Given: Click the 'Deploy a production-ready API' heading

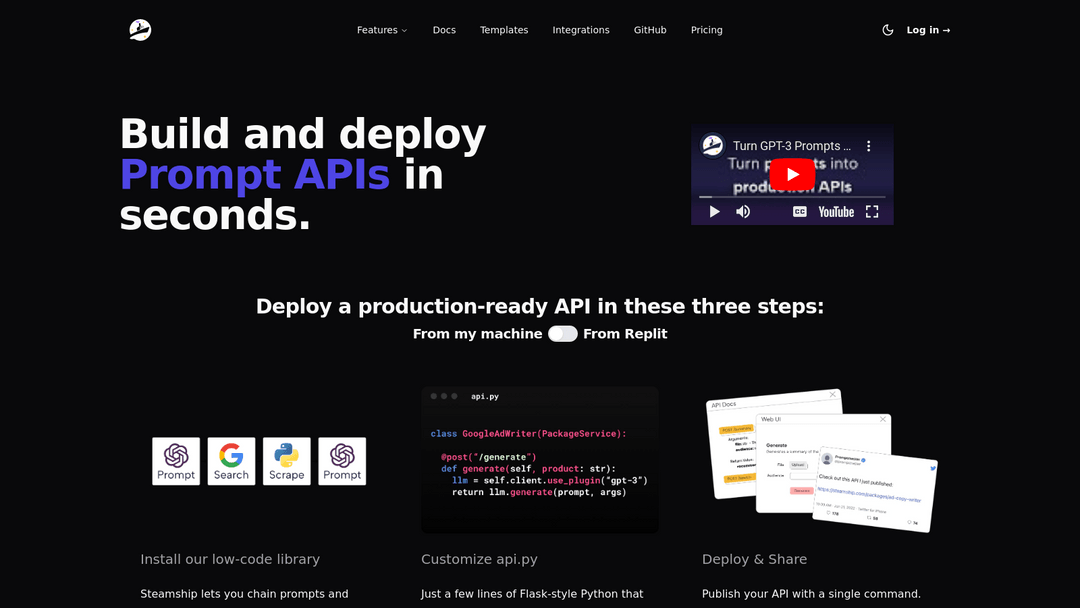Looking at the screenshot, I should click(540, 306).
